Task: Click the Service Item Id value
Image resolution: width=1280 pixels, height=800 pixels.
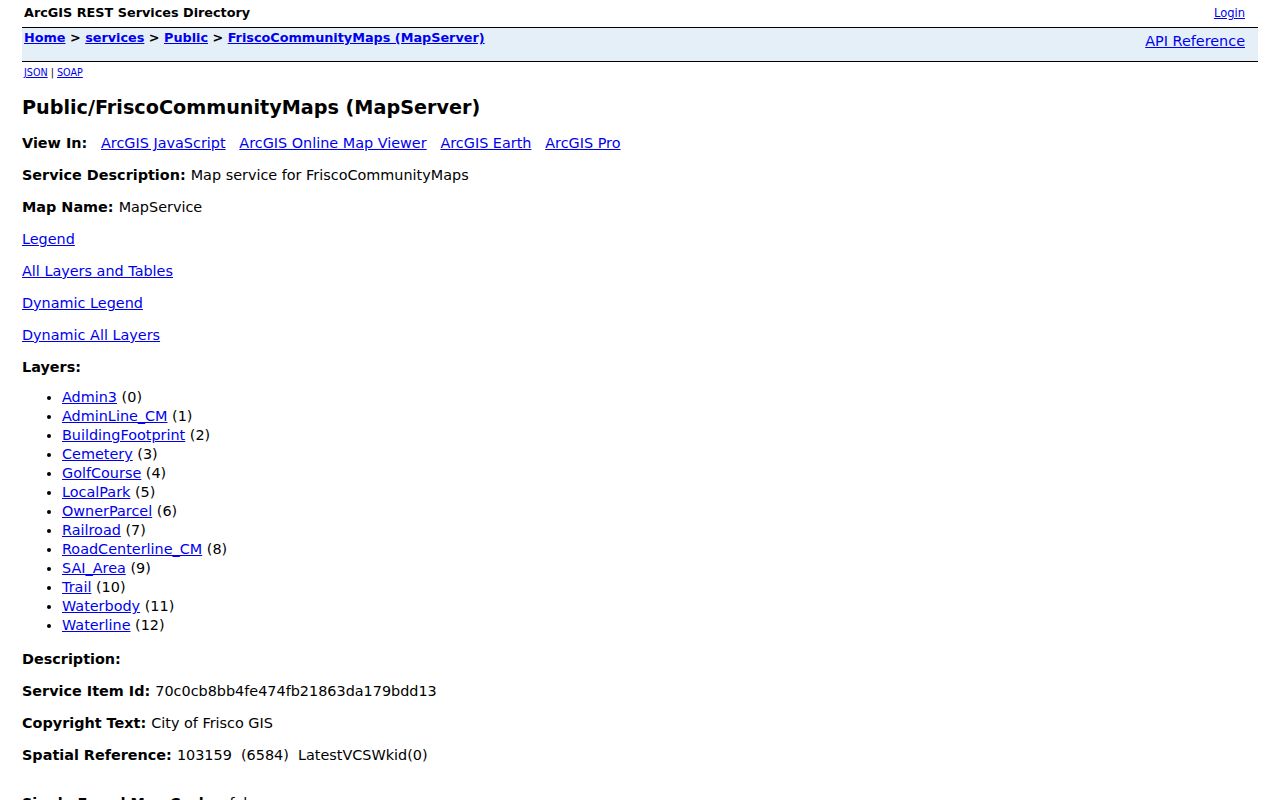Action: click(x=296, y=691)
